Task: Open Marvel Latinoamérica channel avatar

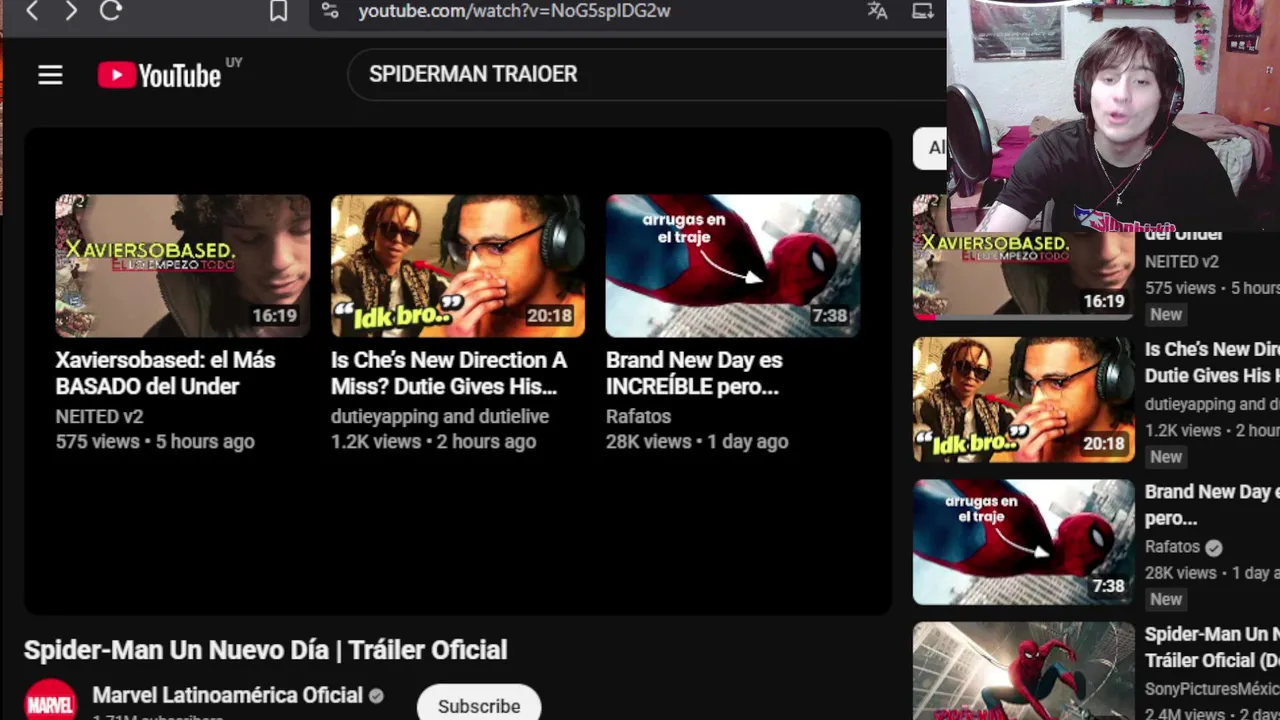Action: coord(50,700)
